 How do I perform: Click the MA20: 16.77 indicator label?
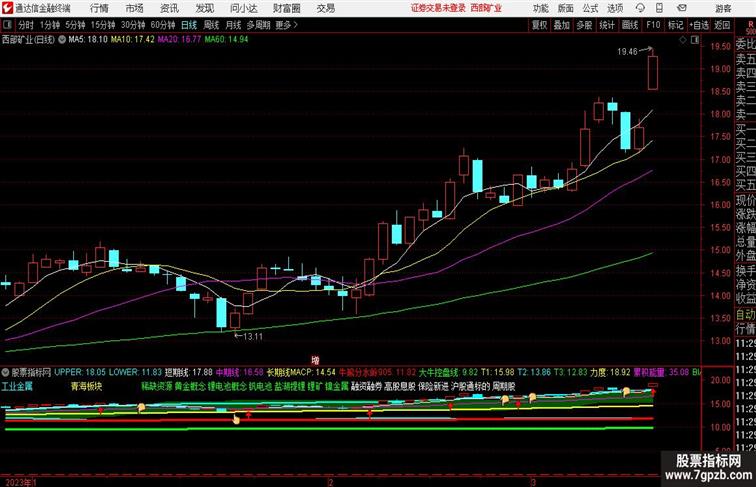point(179,40)
